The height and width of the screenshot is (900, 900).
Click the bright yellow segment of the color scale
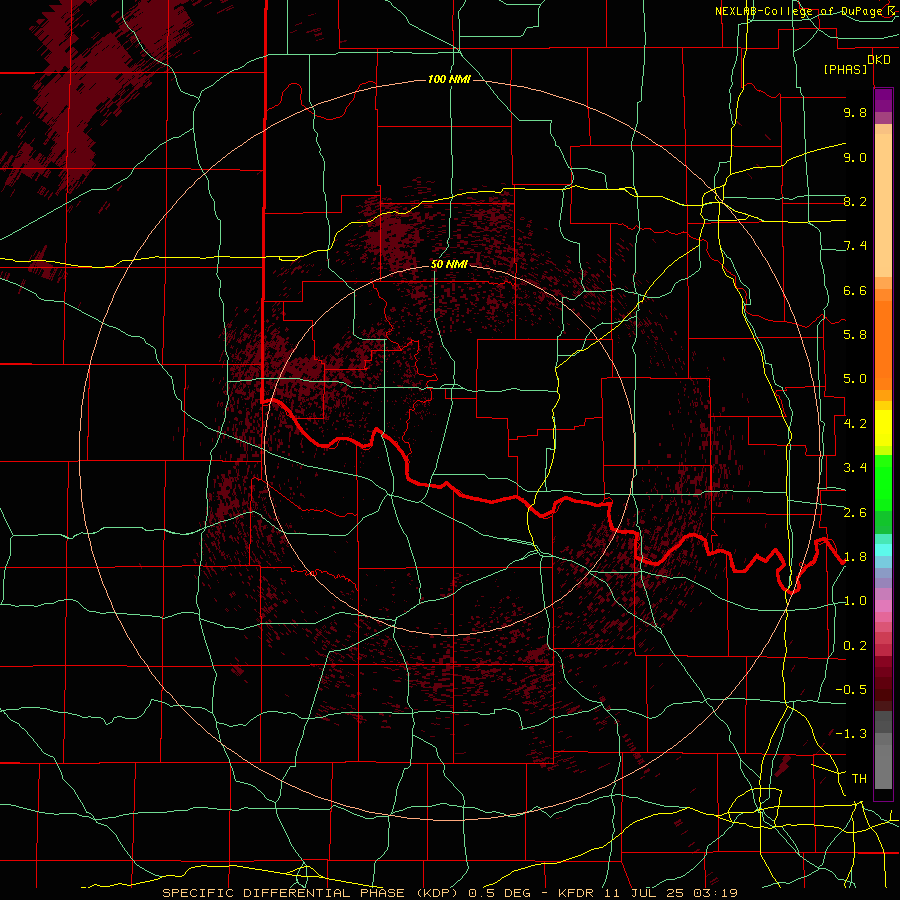(x=883, y=428)
